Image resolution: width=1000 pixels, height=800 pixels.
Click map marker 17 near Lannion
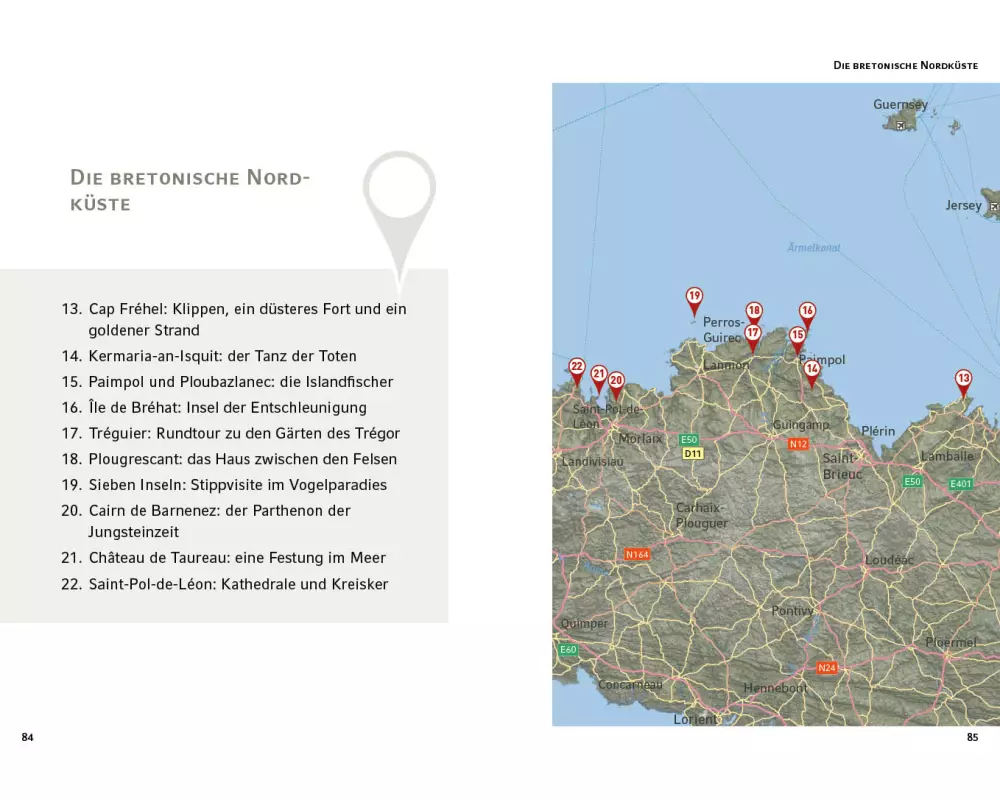[753, 334]
